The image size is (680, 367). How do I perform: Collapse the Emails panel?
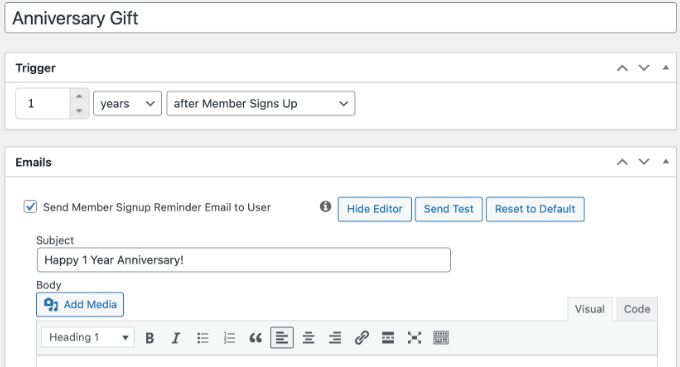point(666,161)
